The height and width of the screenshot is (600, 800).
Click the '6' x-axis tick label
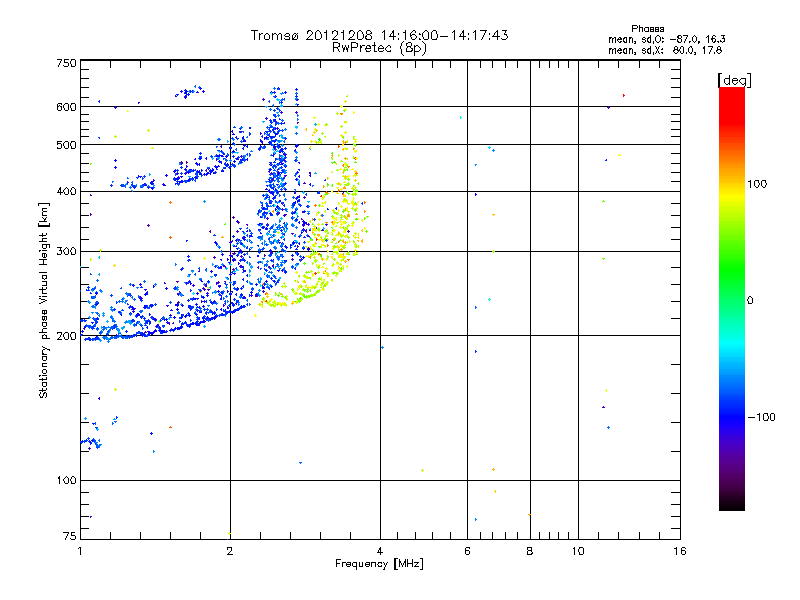point(467,551)
